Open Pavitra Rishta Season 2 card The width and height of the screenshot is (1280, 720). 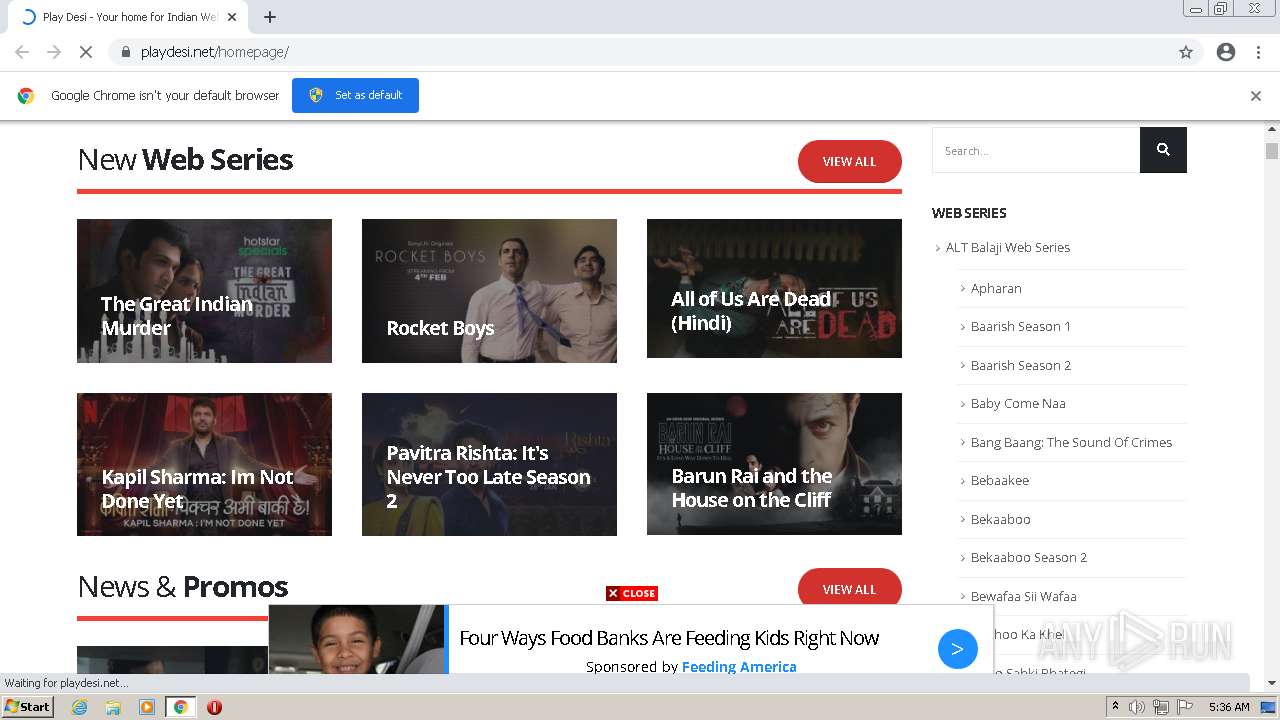coord(489,464)
